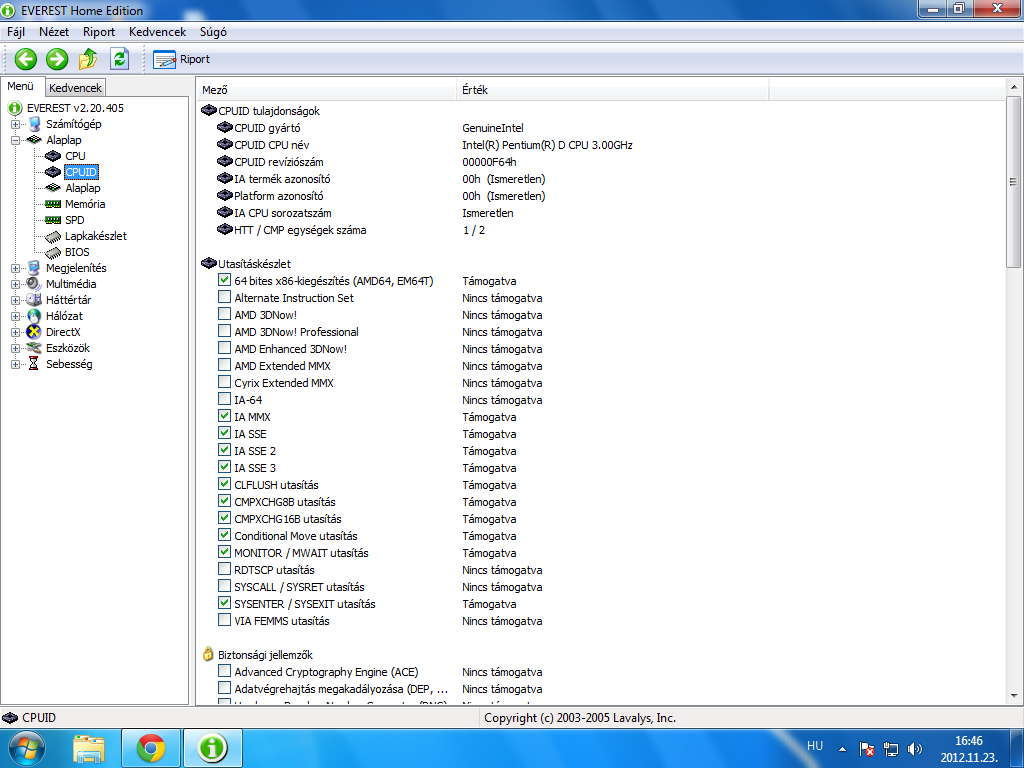
Task: Click the CPUID chip icon in tree
Action: [53, 172]
